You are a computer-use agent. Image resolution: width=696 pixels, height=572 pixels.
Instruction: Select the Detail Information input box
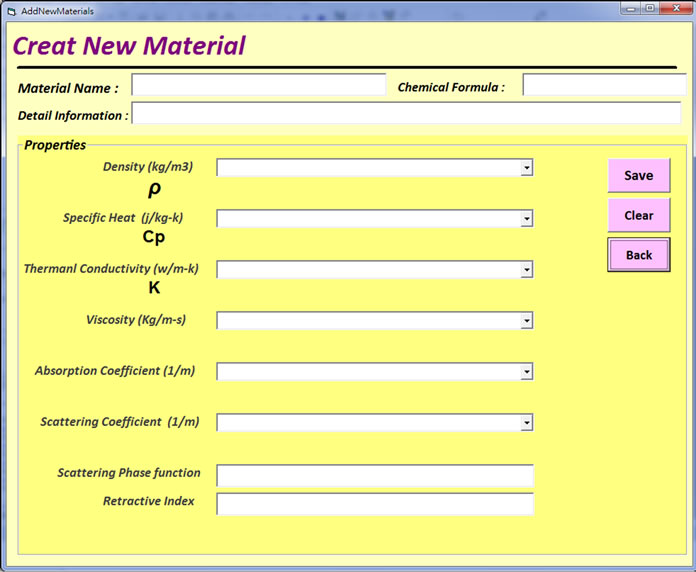tap(405, 114)
